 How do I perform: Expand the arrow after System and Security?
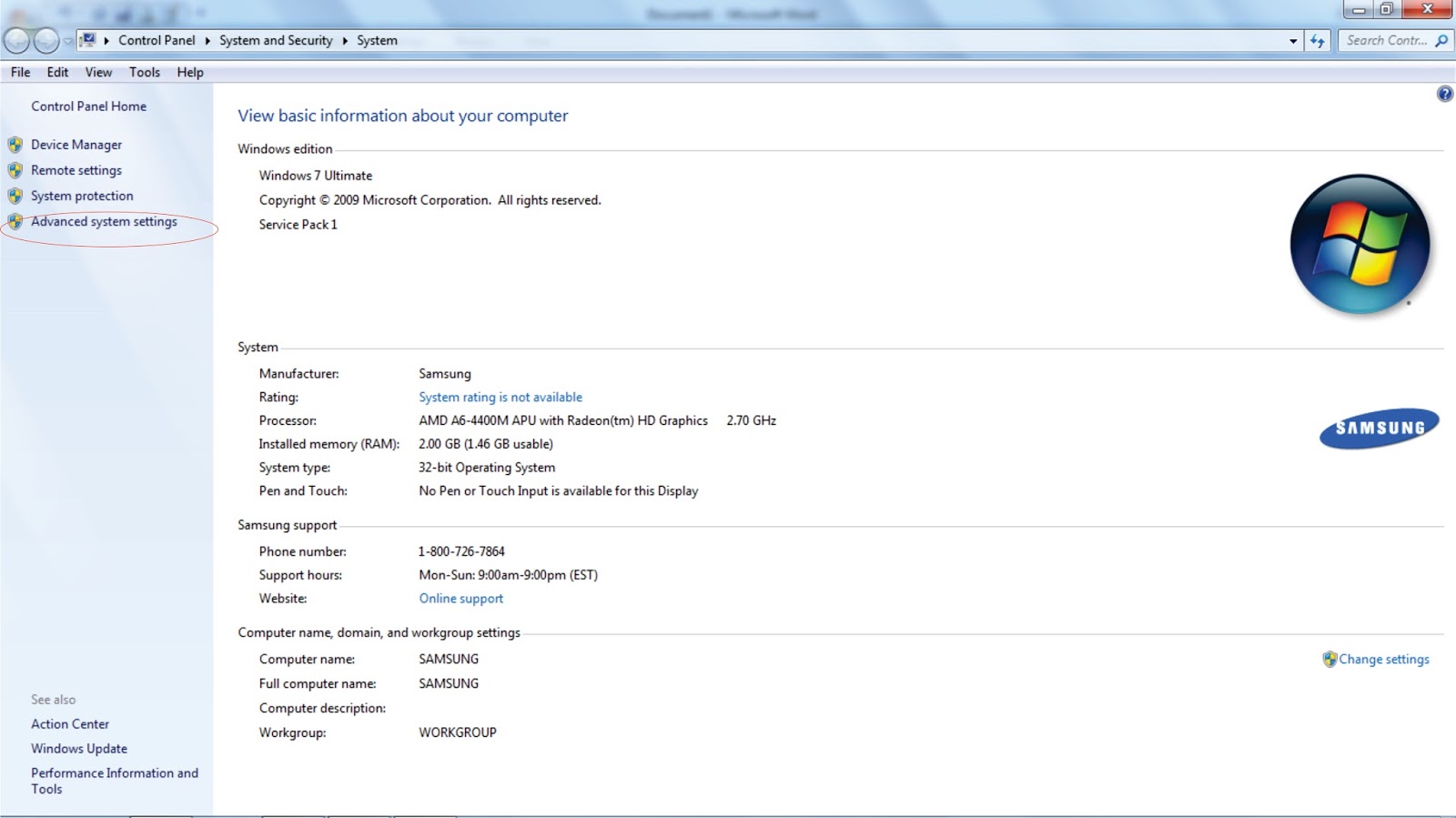[x=345, y=41]
